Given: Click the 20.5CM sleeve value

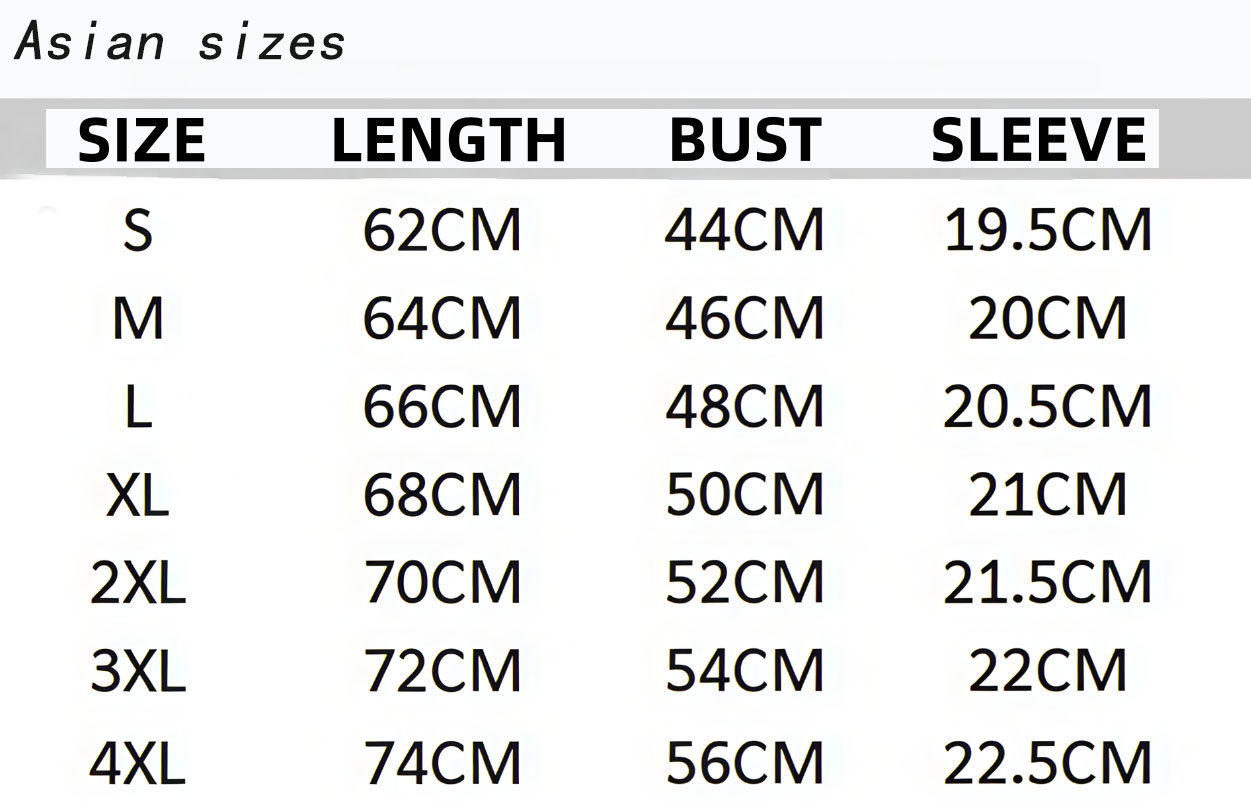Looking at the screenshot, I should 1048,407.
